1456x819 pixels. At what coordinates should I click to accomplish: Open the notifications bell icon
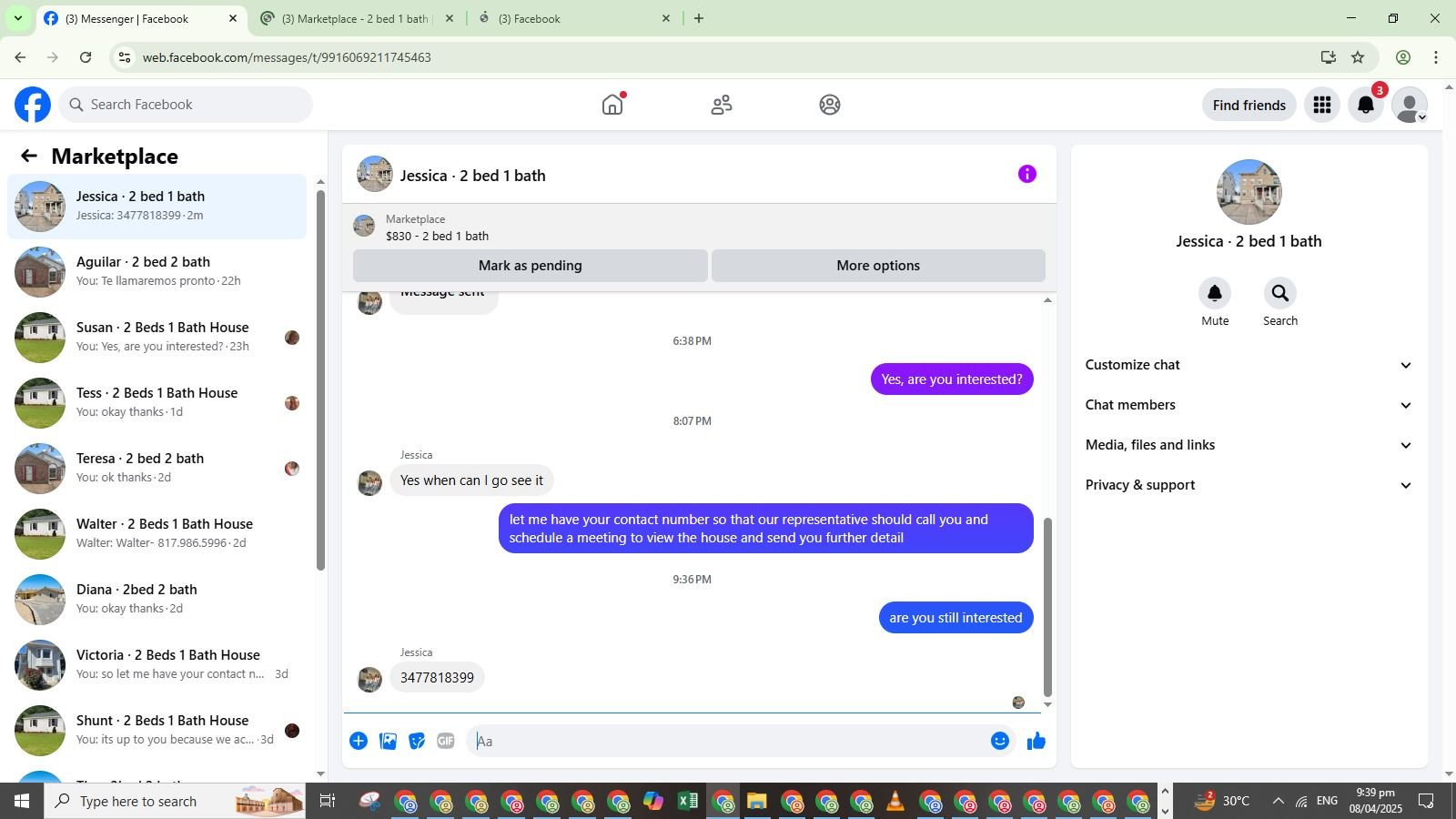pyautogui.click(x=1366, y=105)
